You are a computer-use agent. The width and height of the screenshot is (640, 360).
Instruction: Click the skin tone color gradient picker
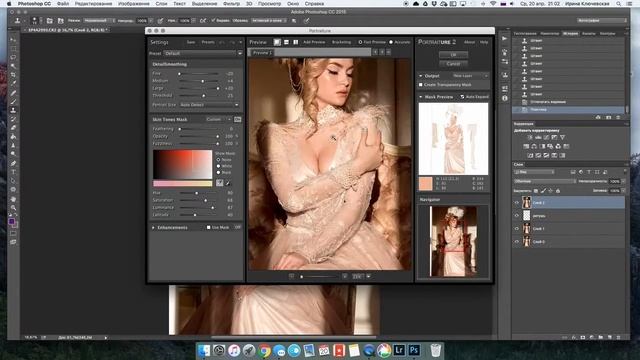tap(182, 164)
